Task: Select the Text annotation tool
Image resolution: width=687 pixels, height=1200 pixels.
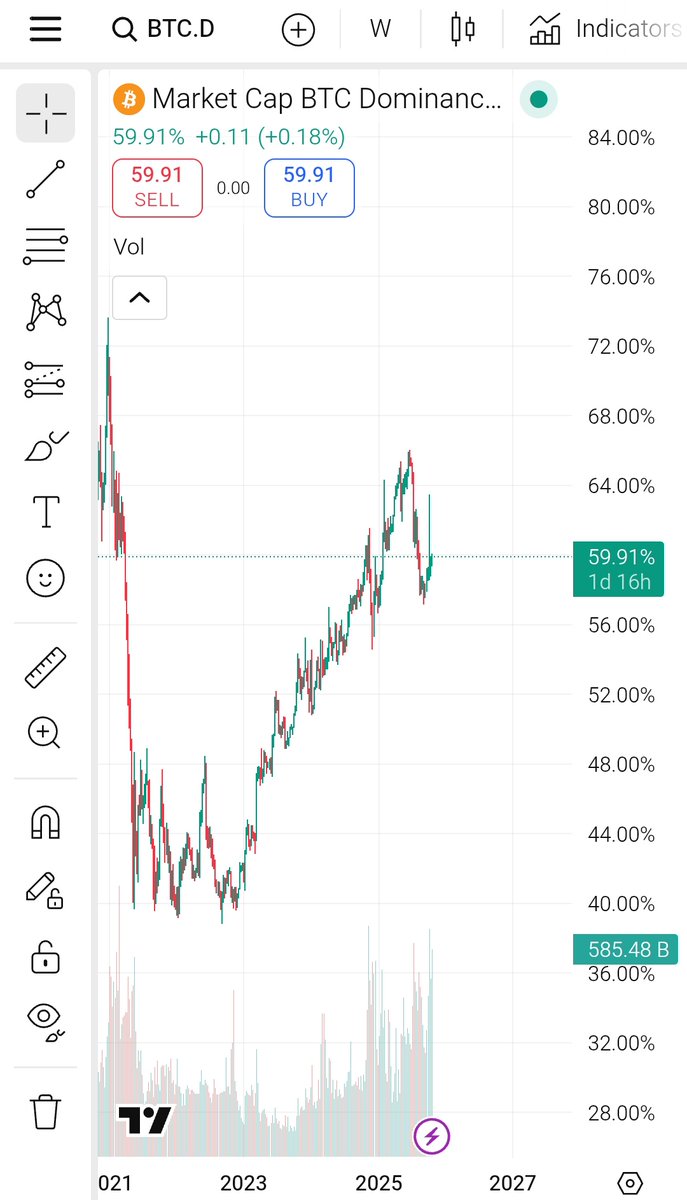Action: [46, 511]
